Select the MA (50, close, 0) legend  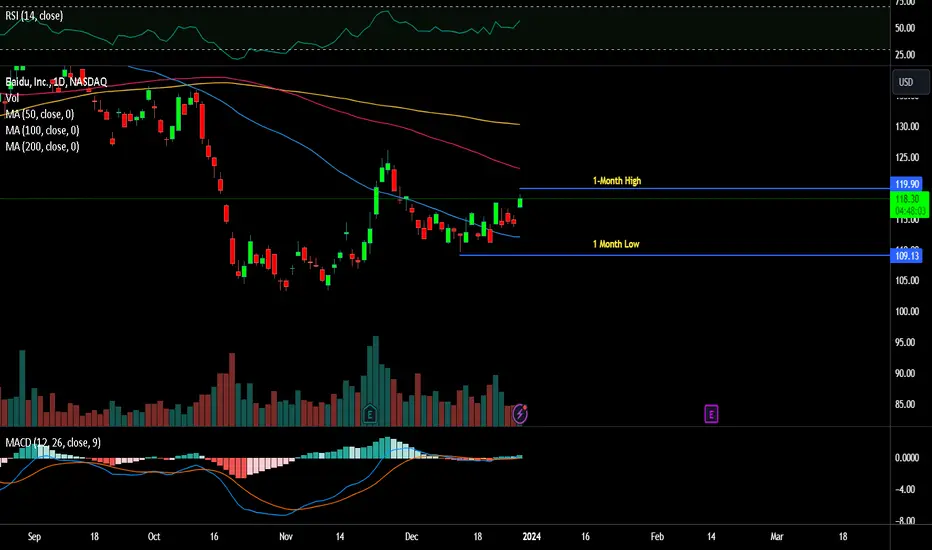pyautogui.click(x=39, y=114)
